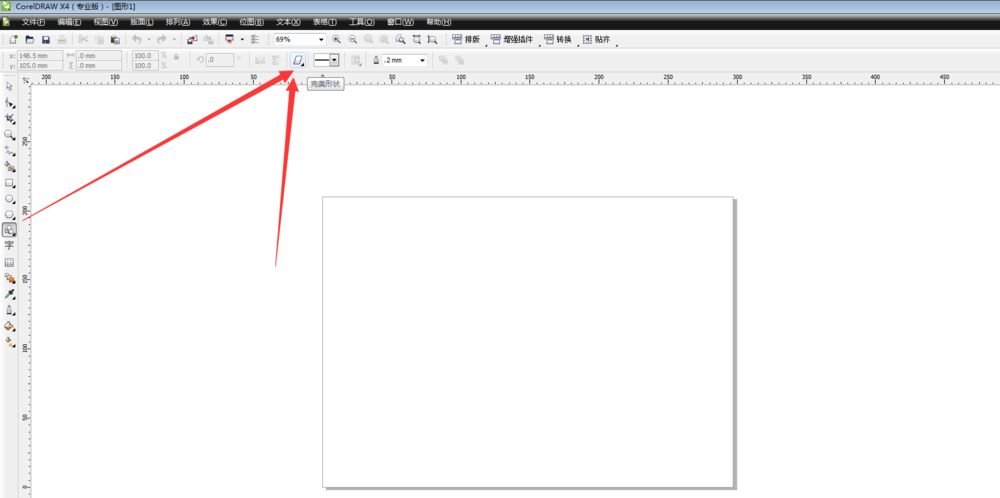Click the 贴齐 toolbar button
1000x498 pixels.
coord(596,40)
